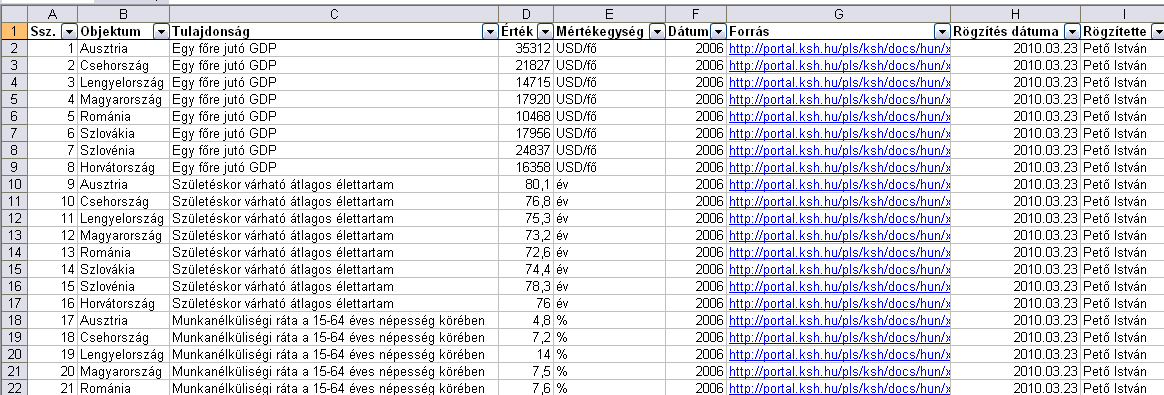Select the cell with value 80,1
1164x395 pixels.
point(526,184)
